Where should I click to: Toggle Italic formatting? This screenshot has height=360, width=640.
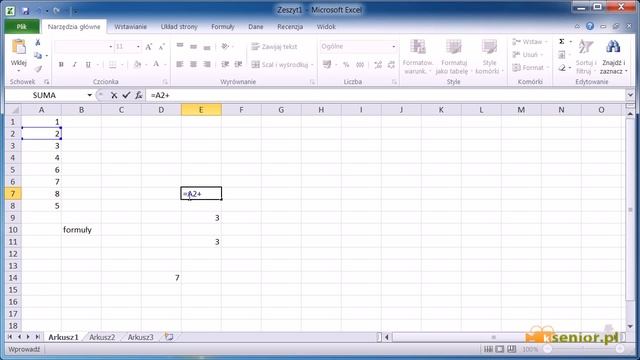tap(74, 64)
